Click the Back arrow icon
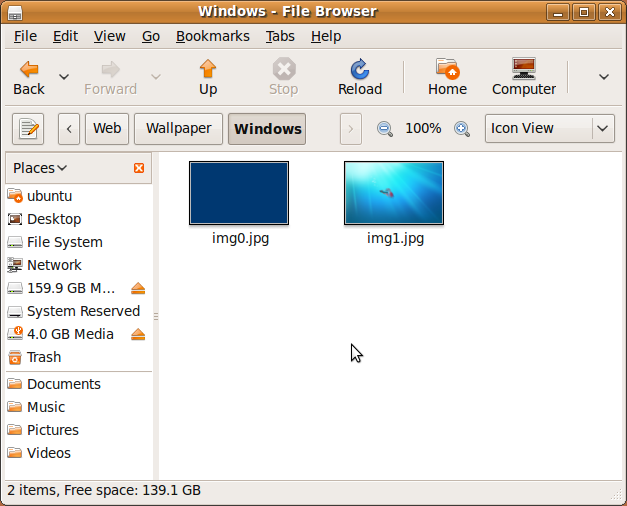 point(29,69)
